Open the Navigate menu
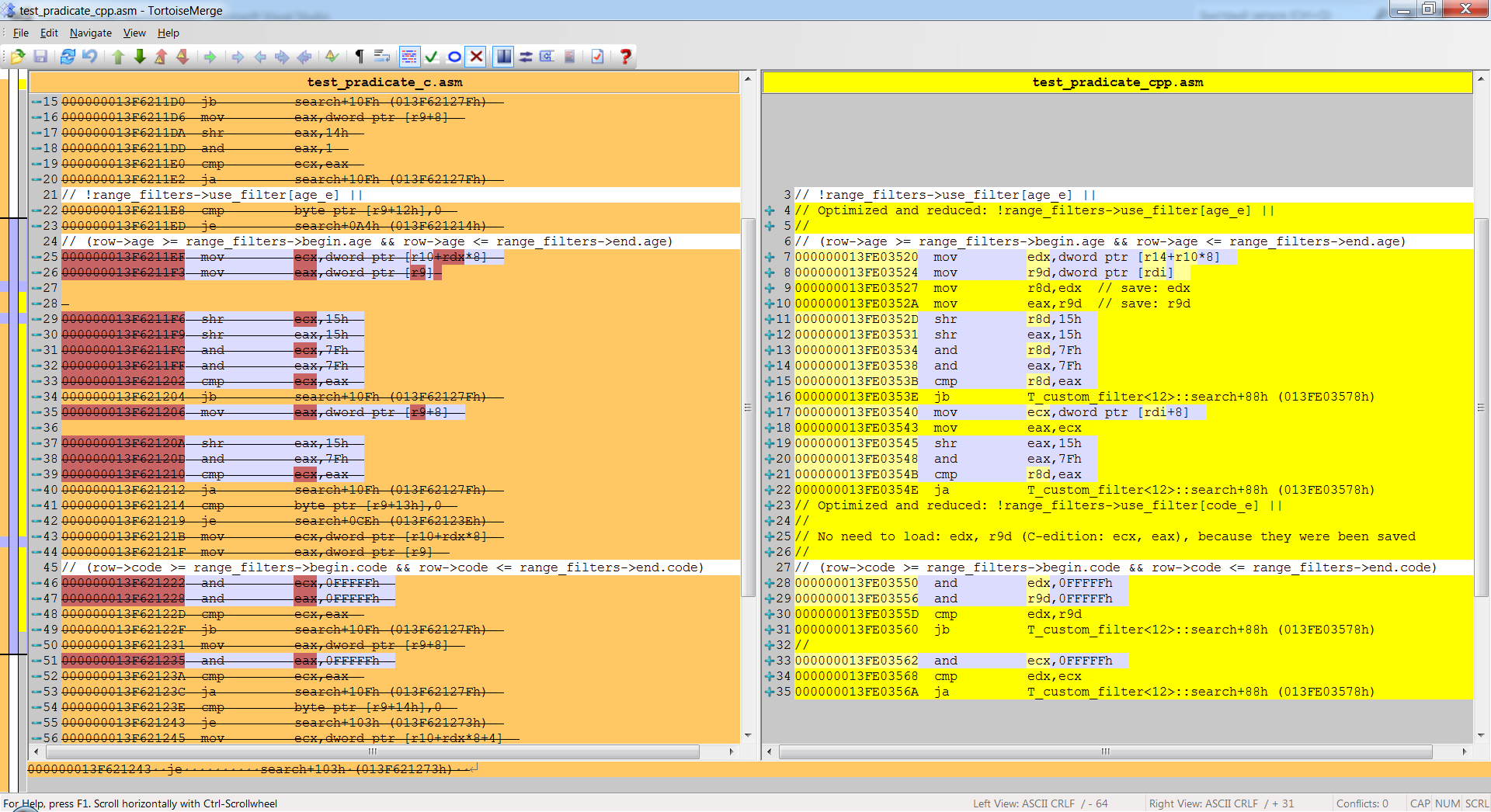The height and width of the screenshot is (812, 1491). point(90,33)
